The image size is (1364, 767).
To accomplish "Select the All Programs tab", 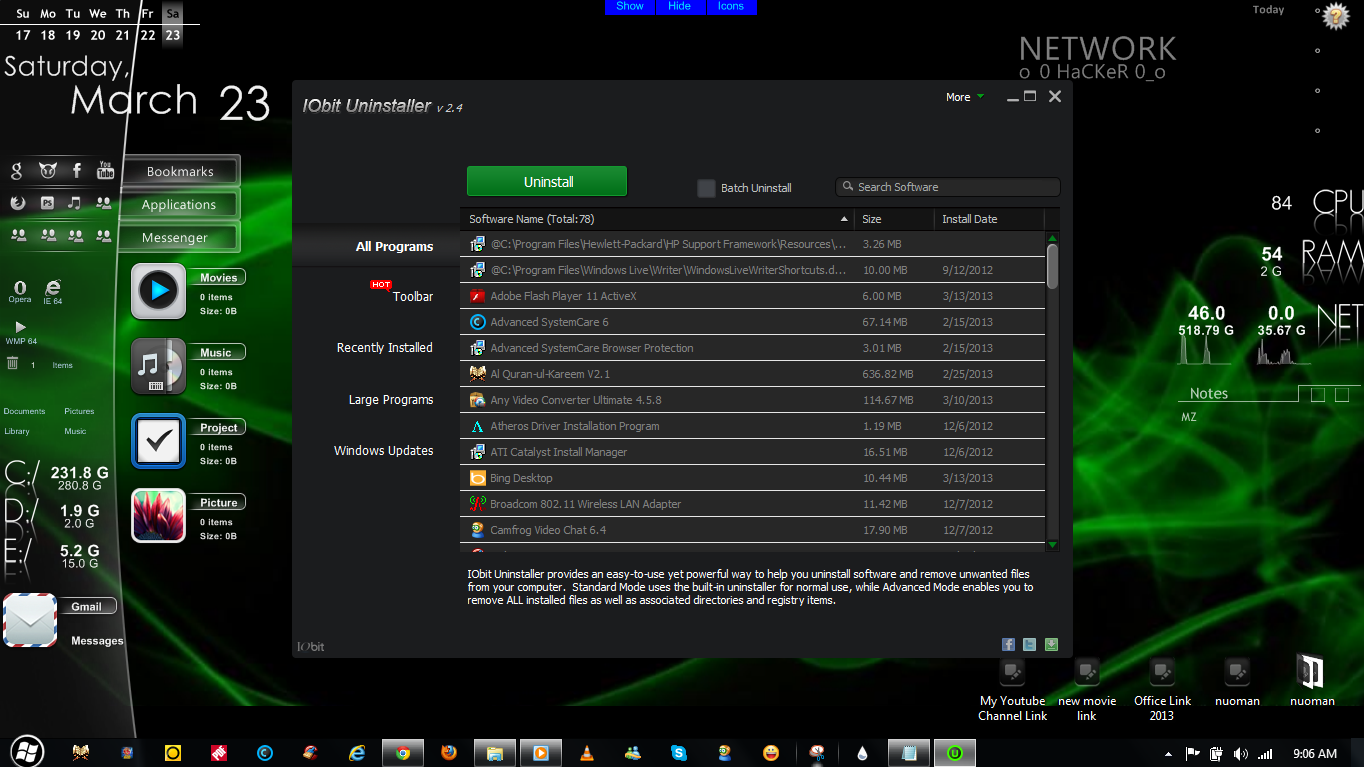I will tap(395, 247).
